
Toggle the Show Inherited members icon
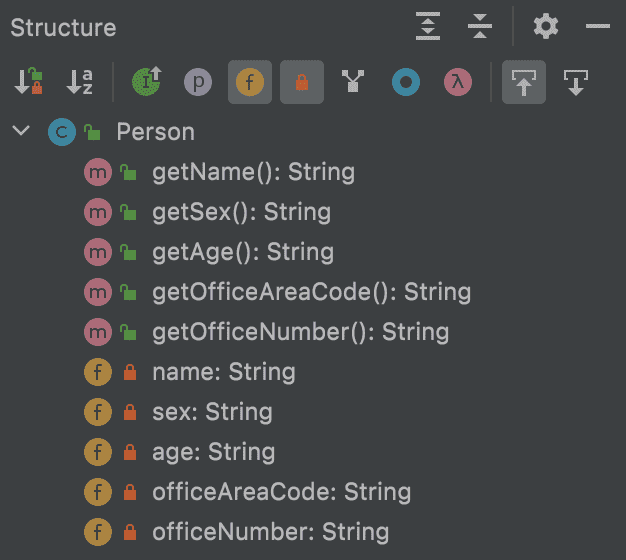click(147, 83)
